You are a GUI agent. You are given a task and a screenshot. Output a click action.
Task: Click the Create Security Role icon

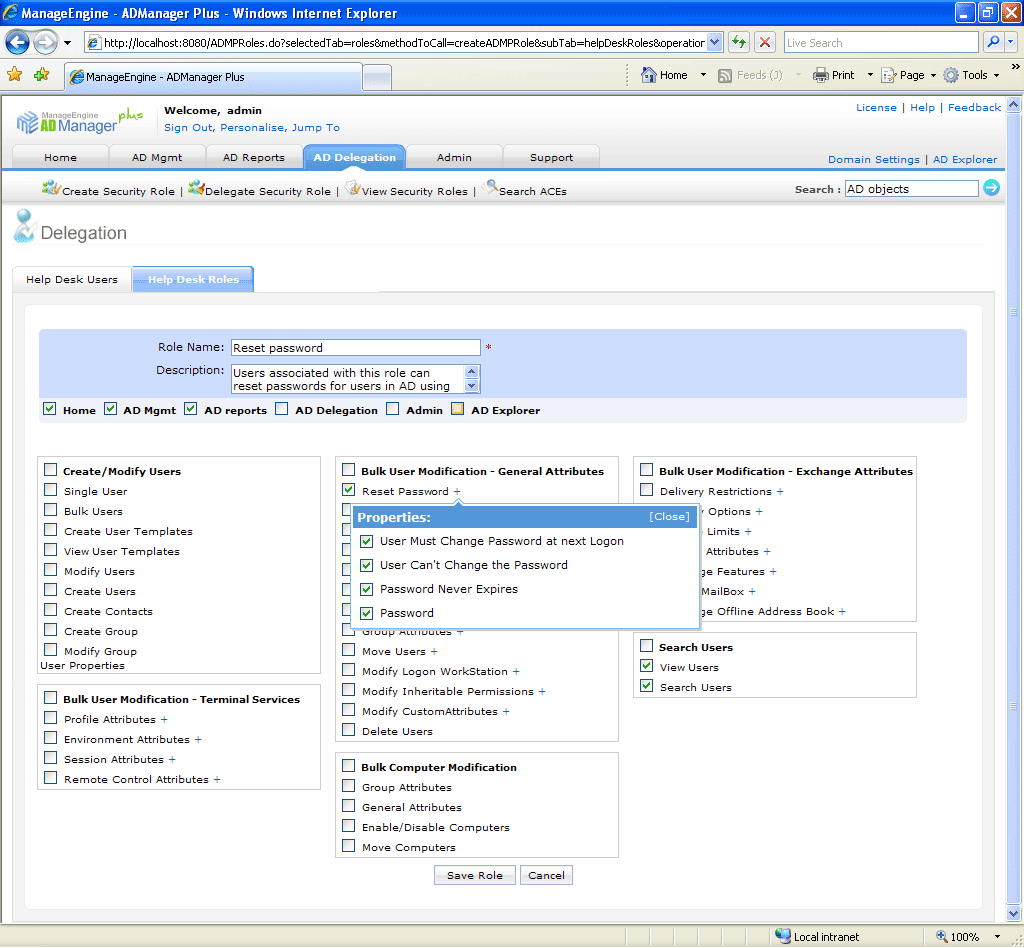point(51,188)
